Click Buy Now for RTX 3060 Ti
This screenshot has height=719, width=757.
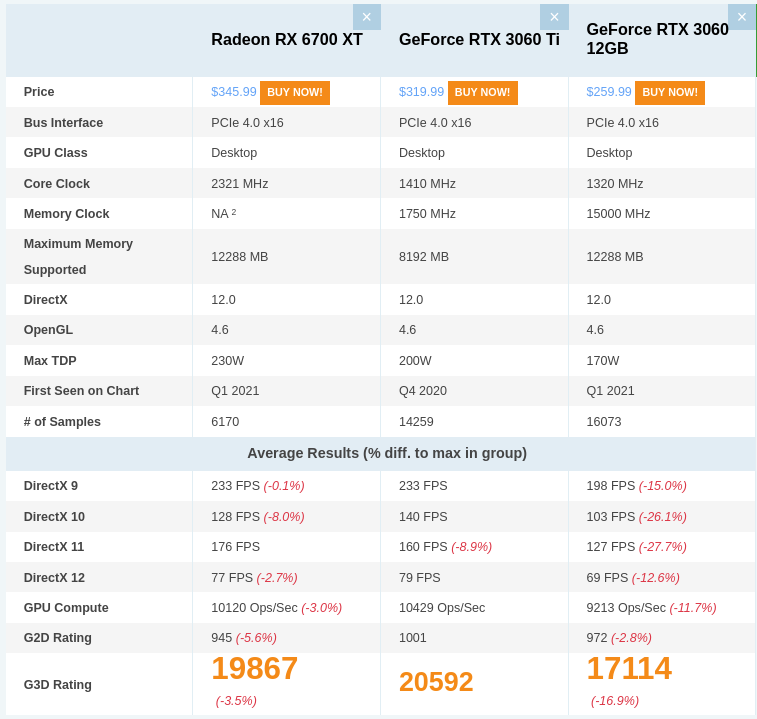coord(482,92)
